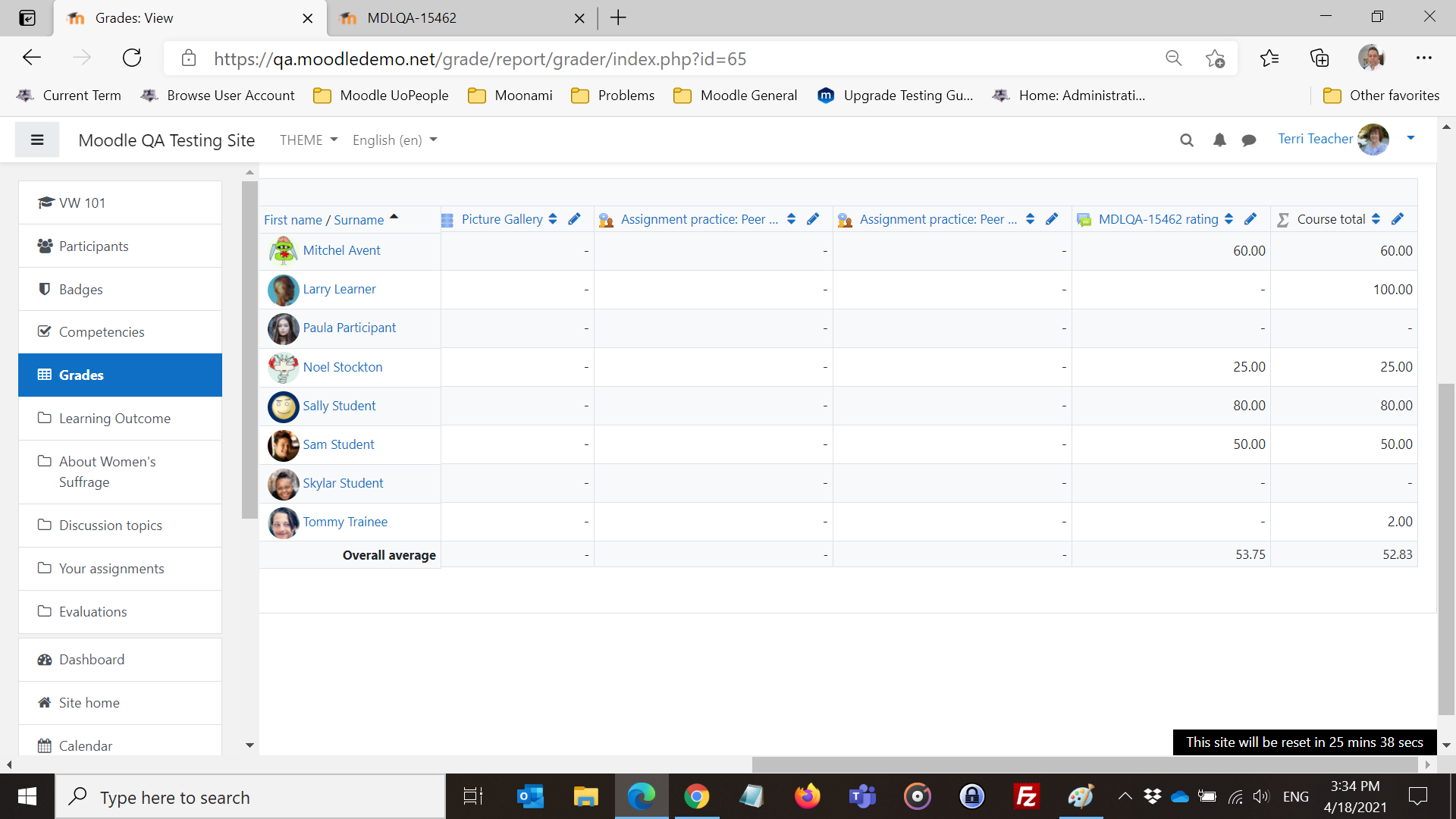
Task: Open Discussion topics section
Action: (x=120, y=526)
